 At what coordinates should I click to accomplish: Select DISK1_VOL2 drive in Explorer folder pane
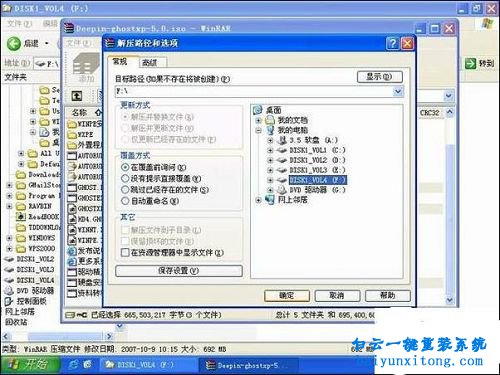click(29, 259)
